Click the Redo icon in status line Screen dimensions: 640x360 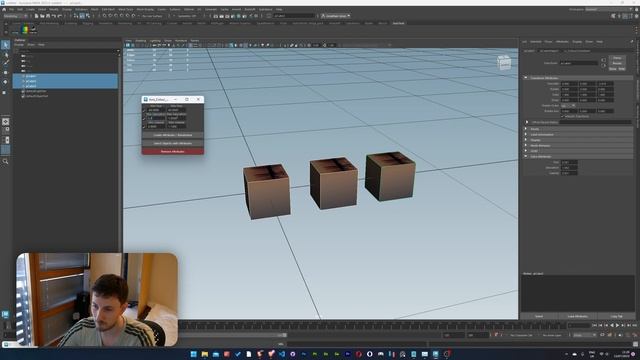[60, 16]
